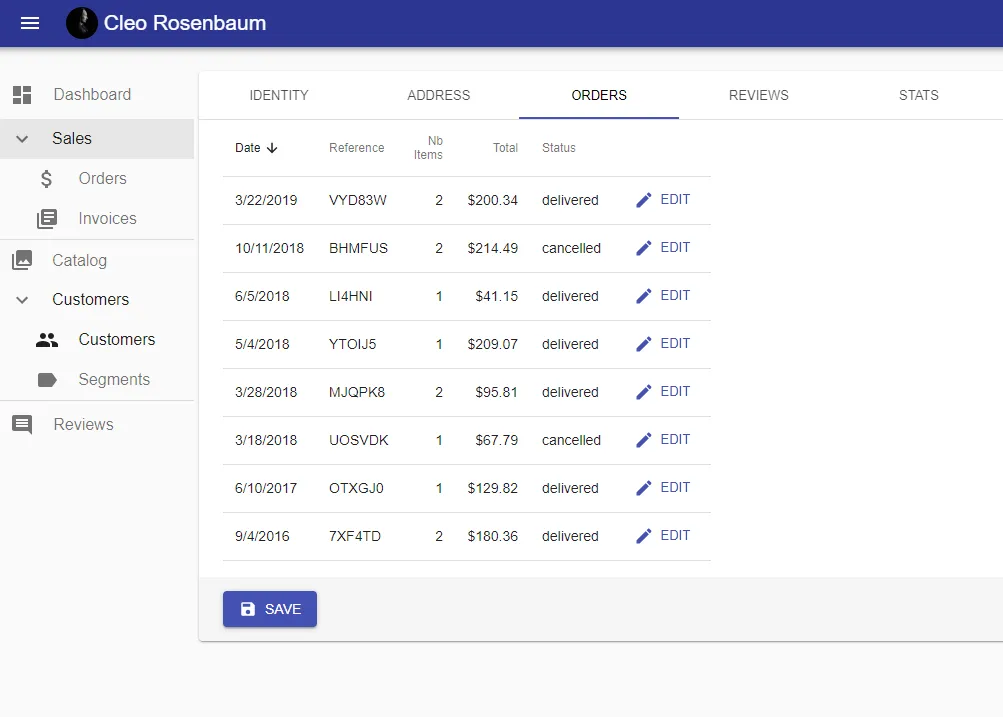Viewport: 1003px width, 717px height.
Task: Switch to the Address tab
Action: coord(439,95)
